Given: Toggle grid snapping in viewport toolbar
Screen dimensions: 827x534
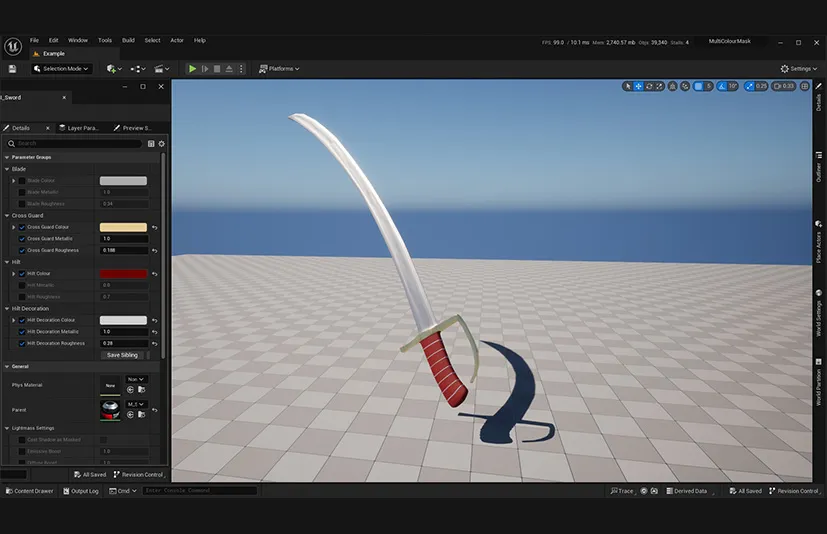Looking at the screenshot, I should 698,86.
